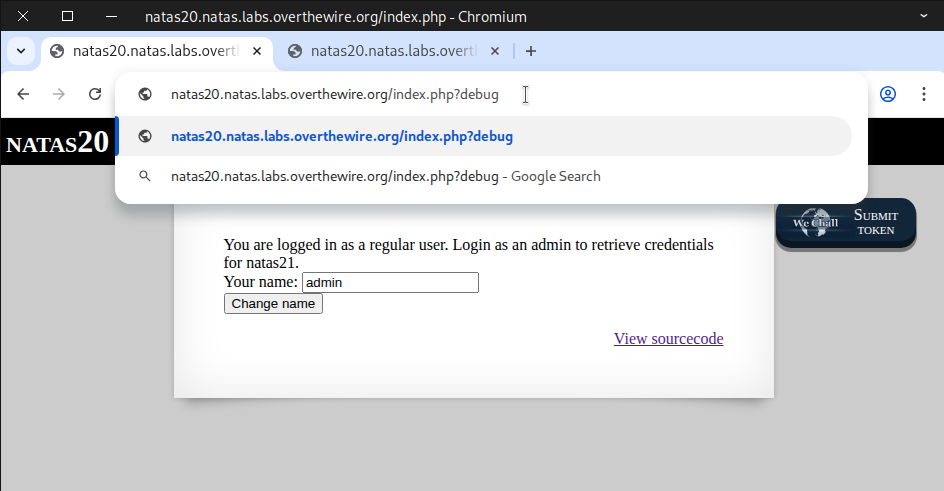Click the browser forward arrow
Viewport: 944px width, 491px height.
pyautogui.click(x=59, y=94)
